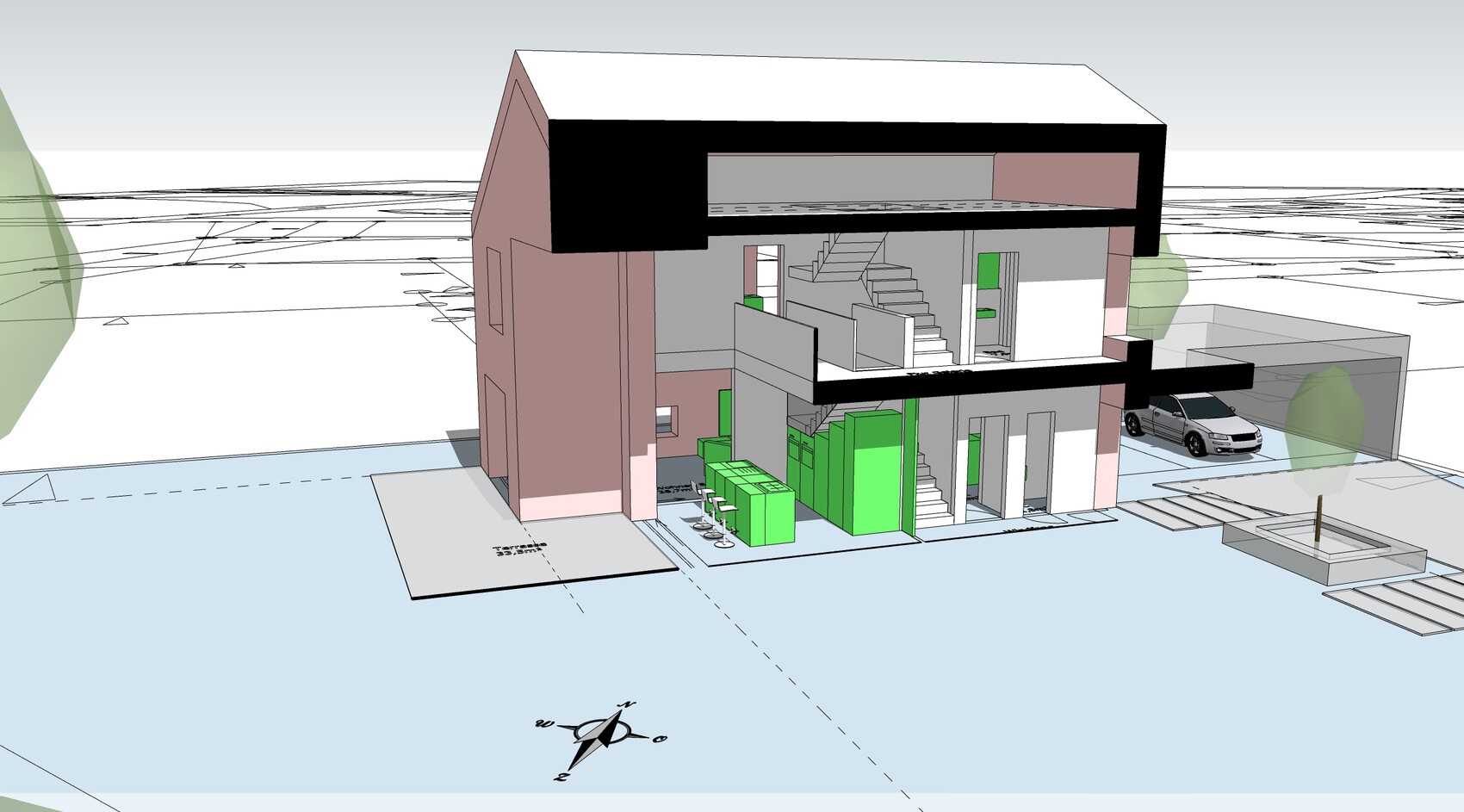Select the ground floor staircase
Image resolution: width=1464 pixels, height=812 pixels.
click(933, 495)
